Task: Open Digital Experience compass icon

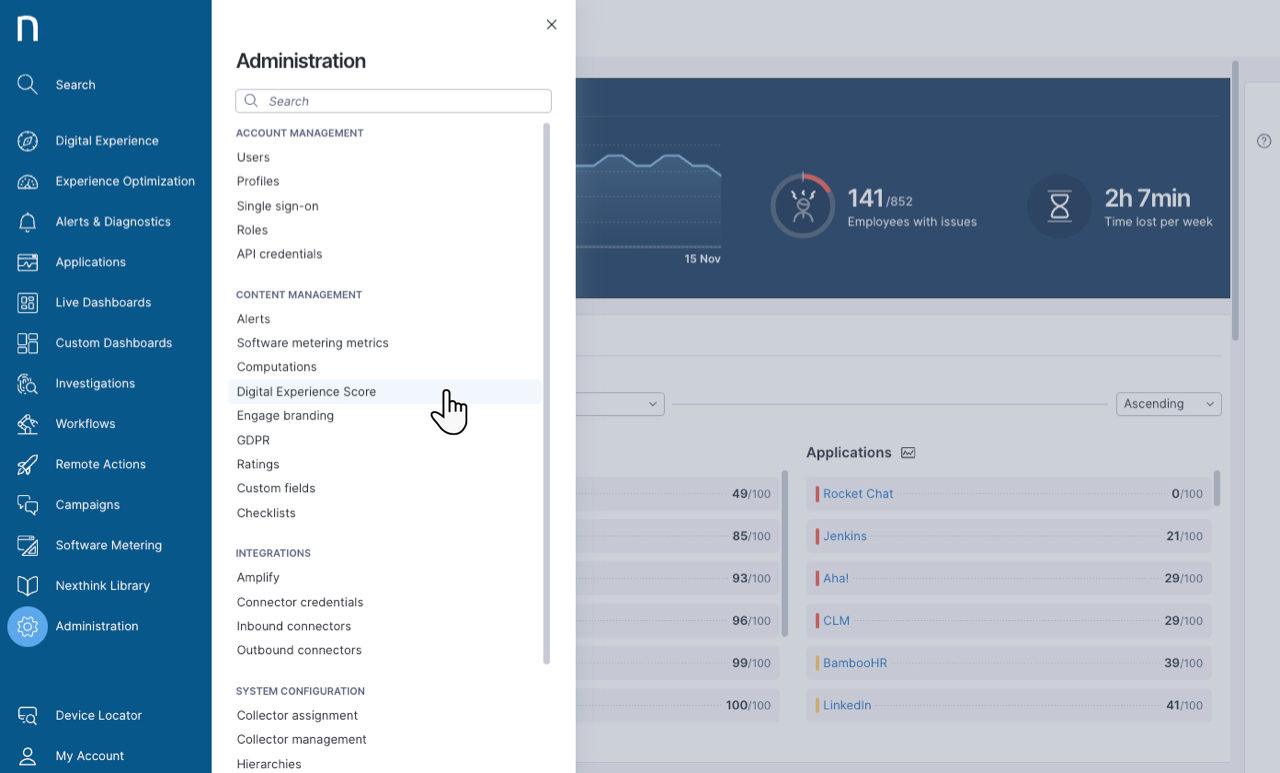Action: coord(28,141)
